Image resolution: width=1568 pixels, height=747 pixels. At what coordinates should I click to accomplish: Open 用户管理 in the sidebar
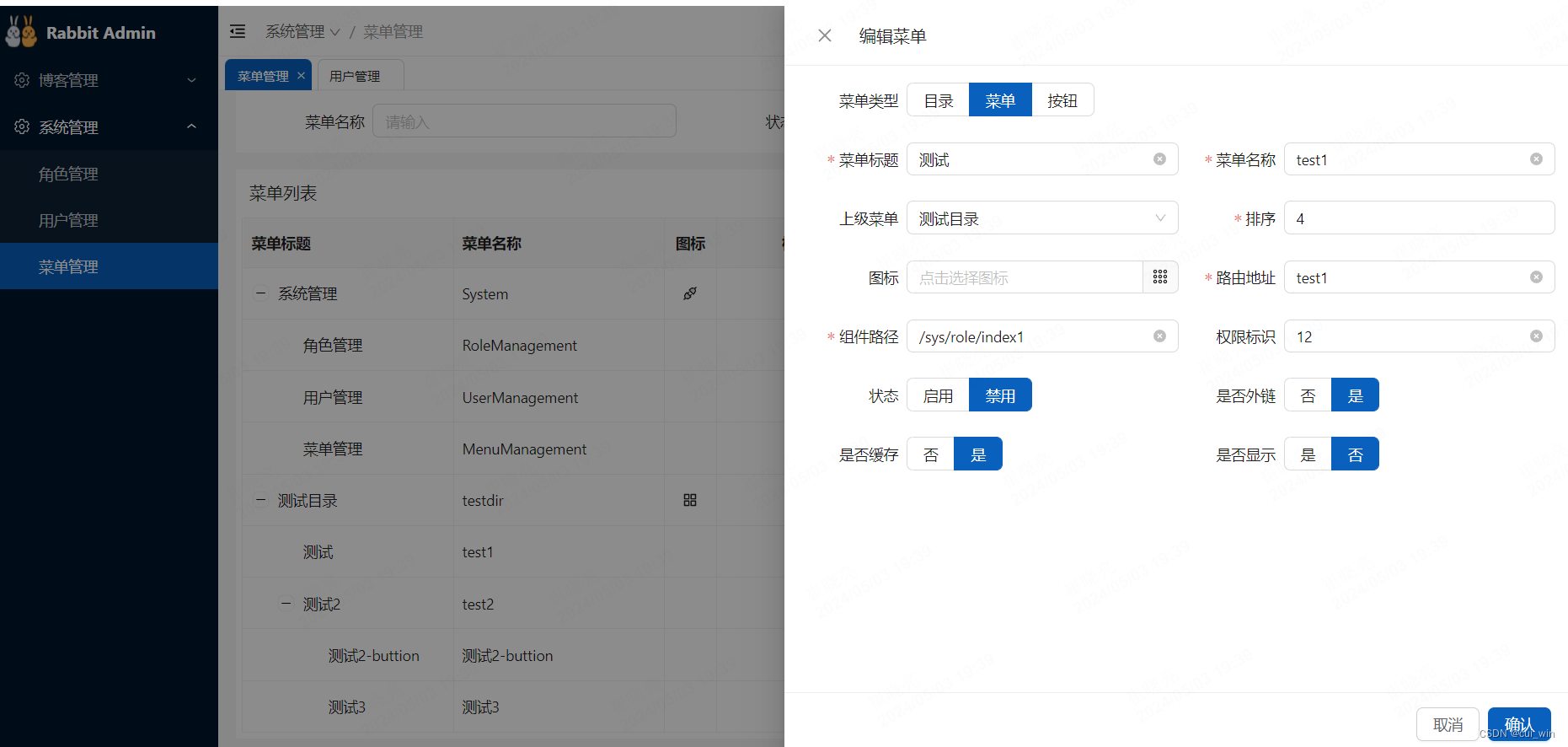109,220
